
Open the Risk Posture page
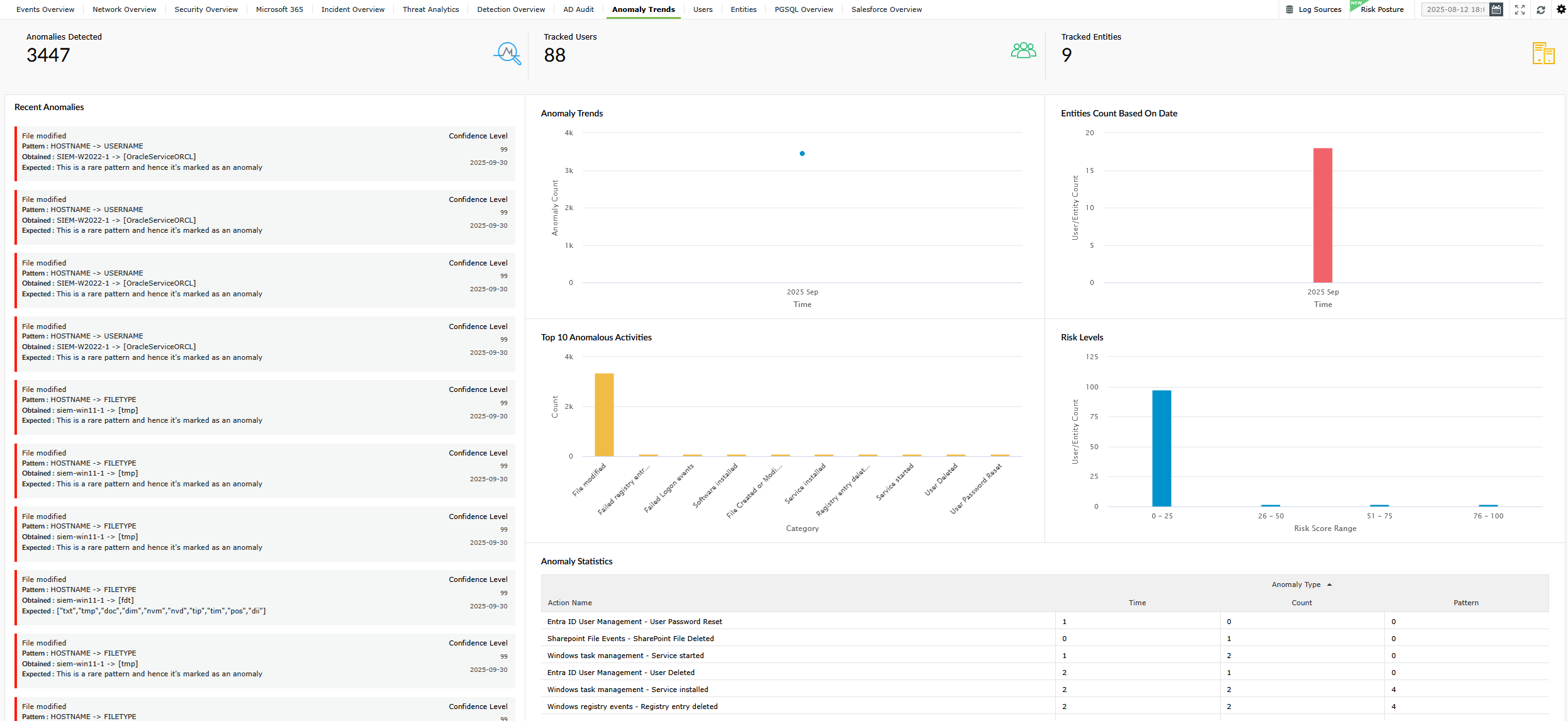click(1382, 9)
